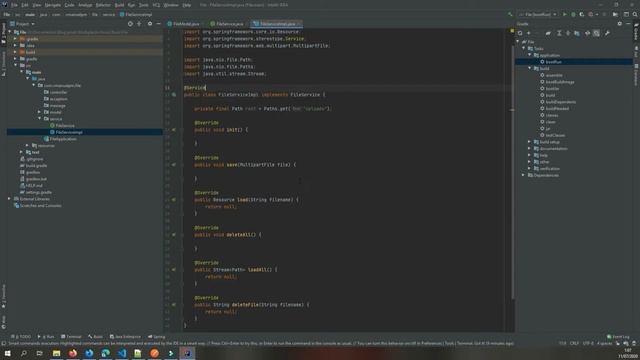Open File Explorer from taskbar
The height and width of the screenshot is (360, 640).
pos(56,353)
